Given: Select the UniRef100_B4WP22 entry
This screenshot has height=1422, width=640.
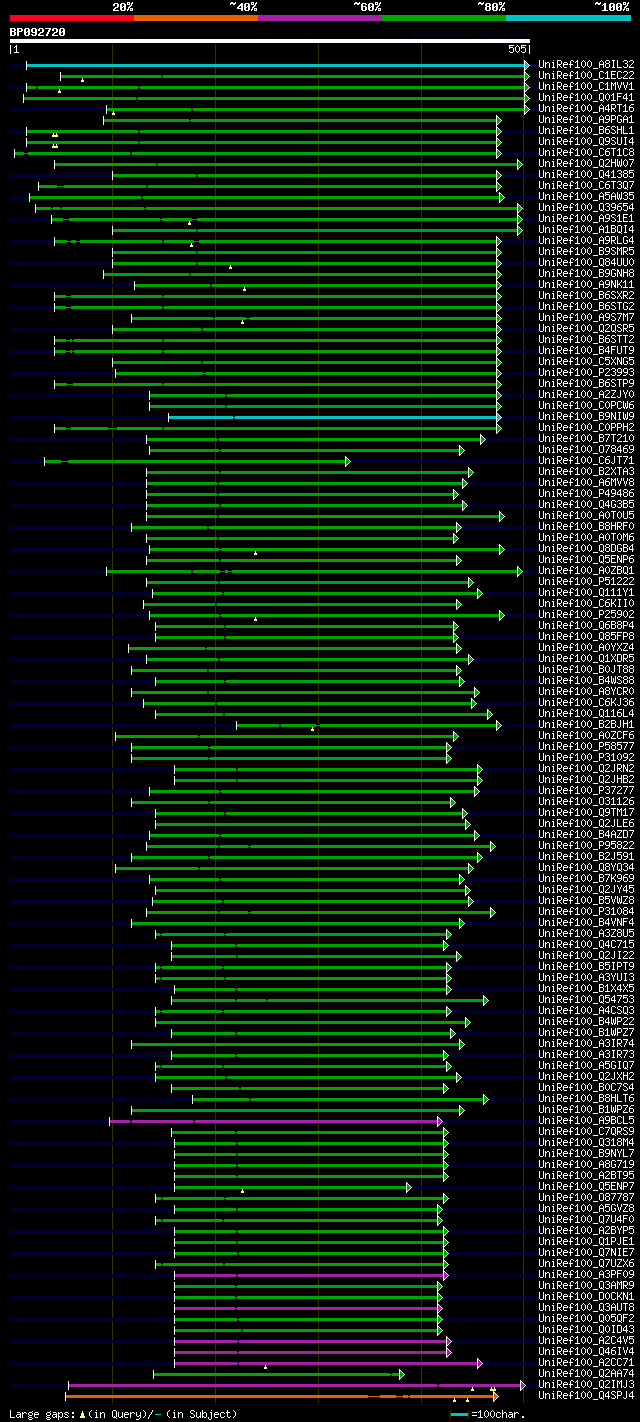Looking at the screenshot, I should click(x=586, y=1022).
